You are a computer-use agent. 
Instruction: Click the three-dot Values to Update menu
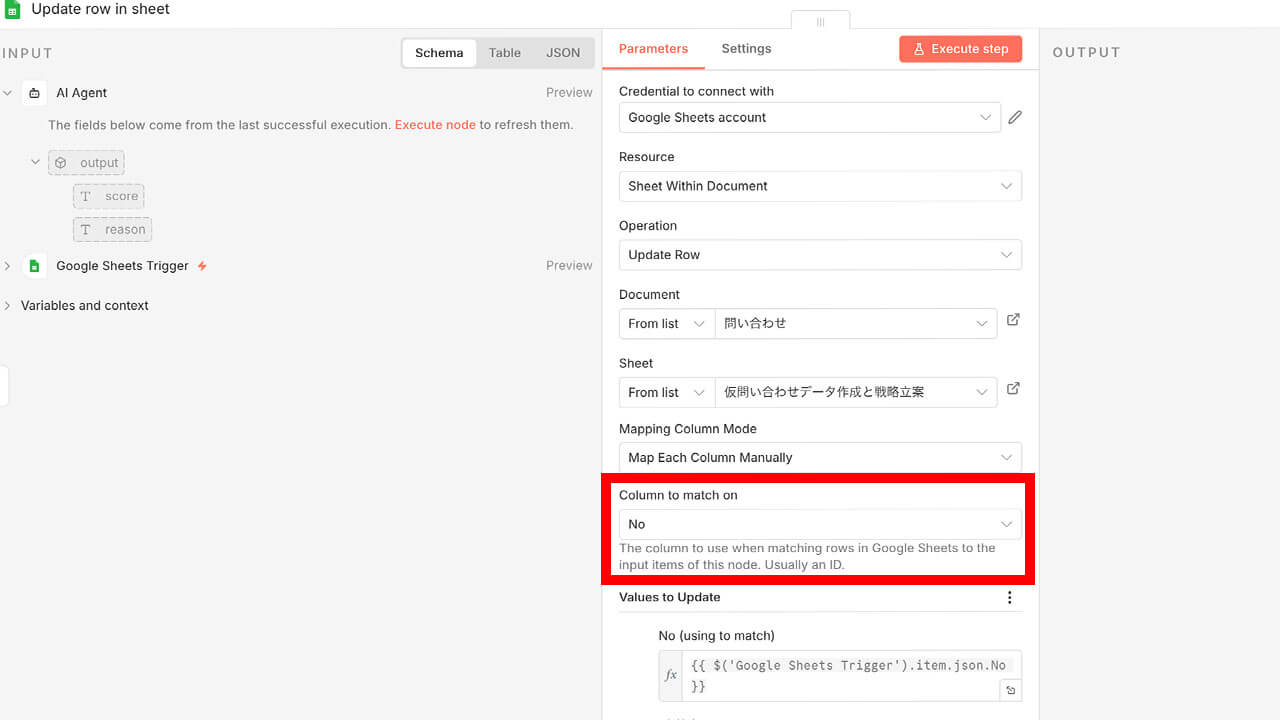(1009, 598)
